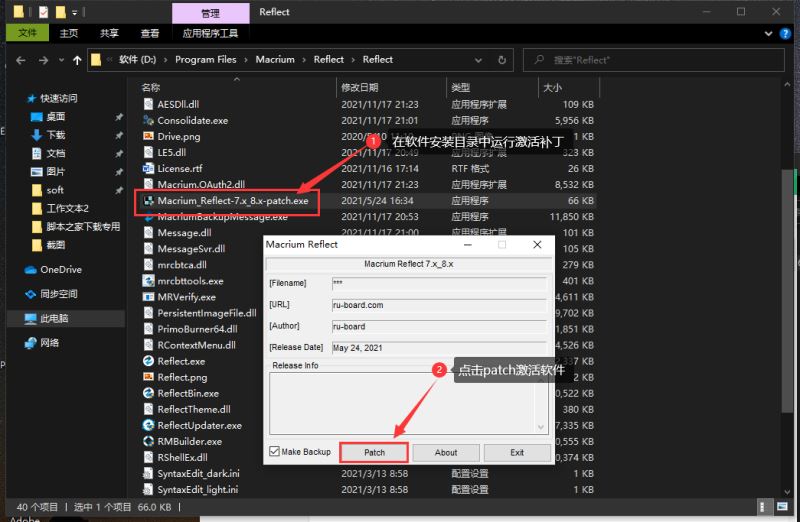This screenshot has height=522, width=800.
Task: Select the Message.dll file name
Action: [184, 233]
